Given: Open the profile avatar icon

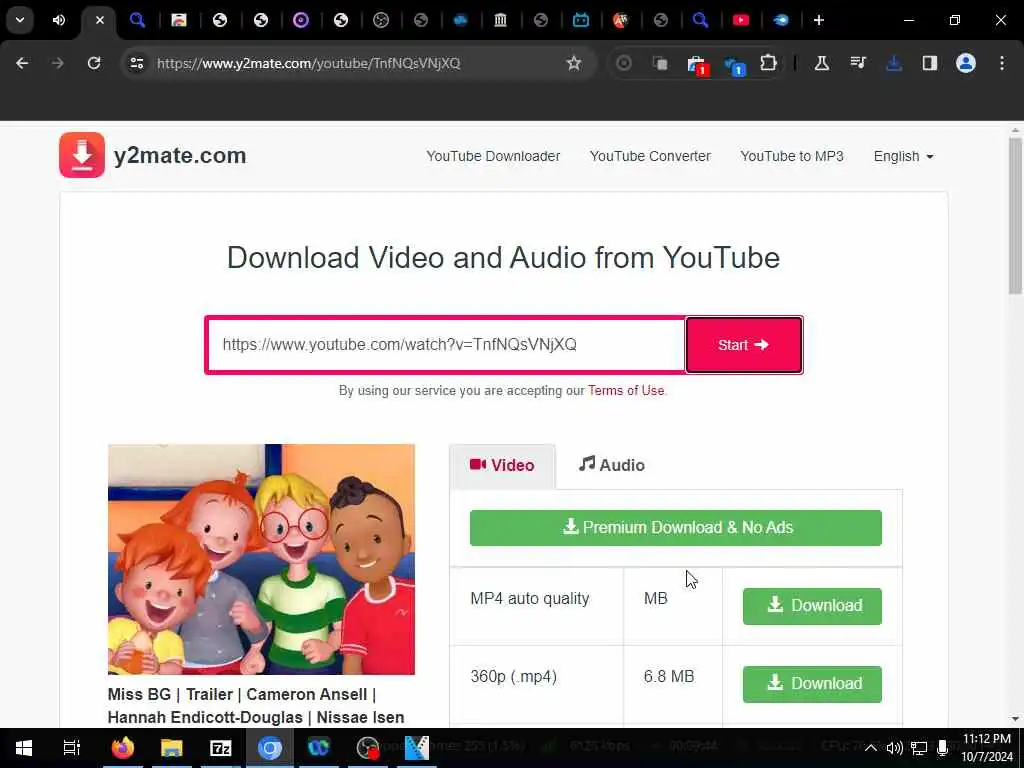Looking at the screenshot, I should pyautogui.click(x=966, y=63).
